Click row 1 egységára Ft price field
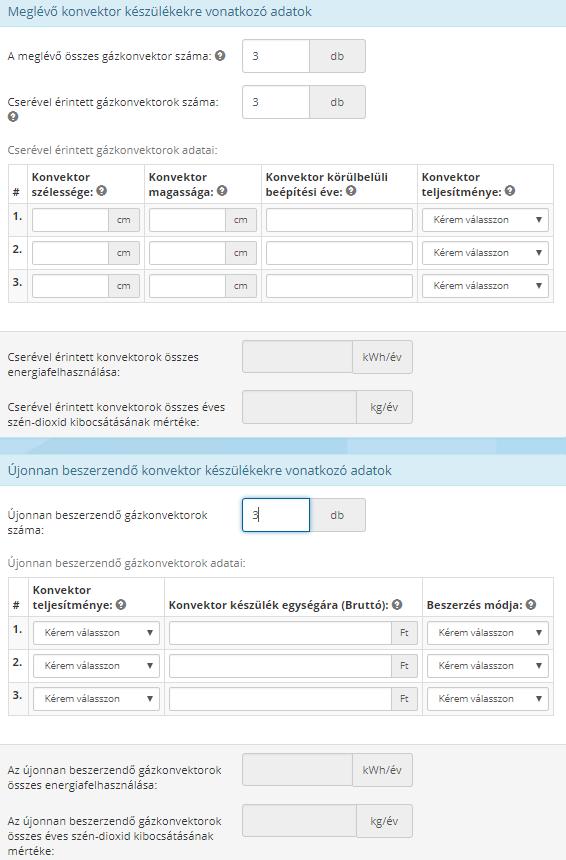This screenshot has width=566, height=860. (x=280, y=633)
